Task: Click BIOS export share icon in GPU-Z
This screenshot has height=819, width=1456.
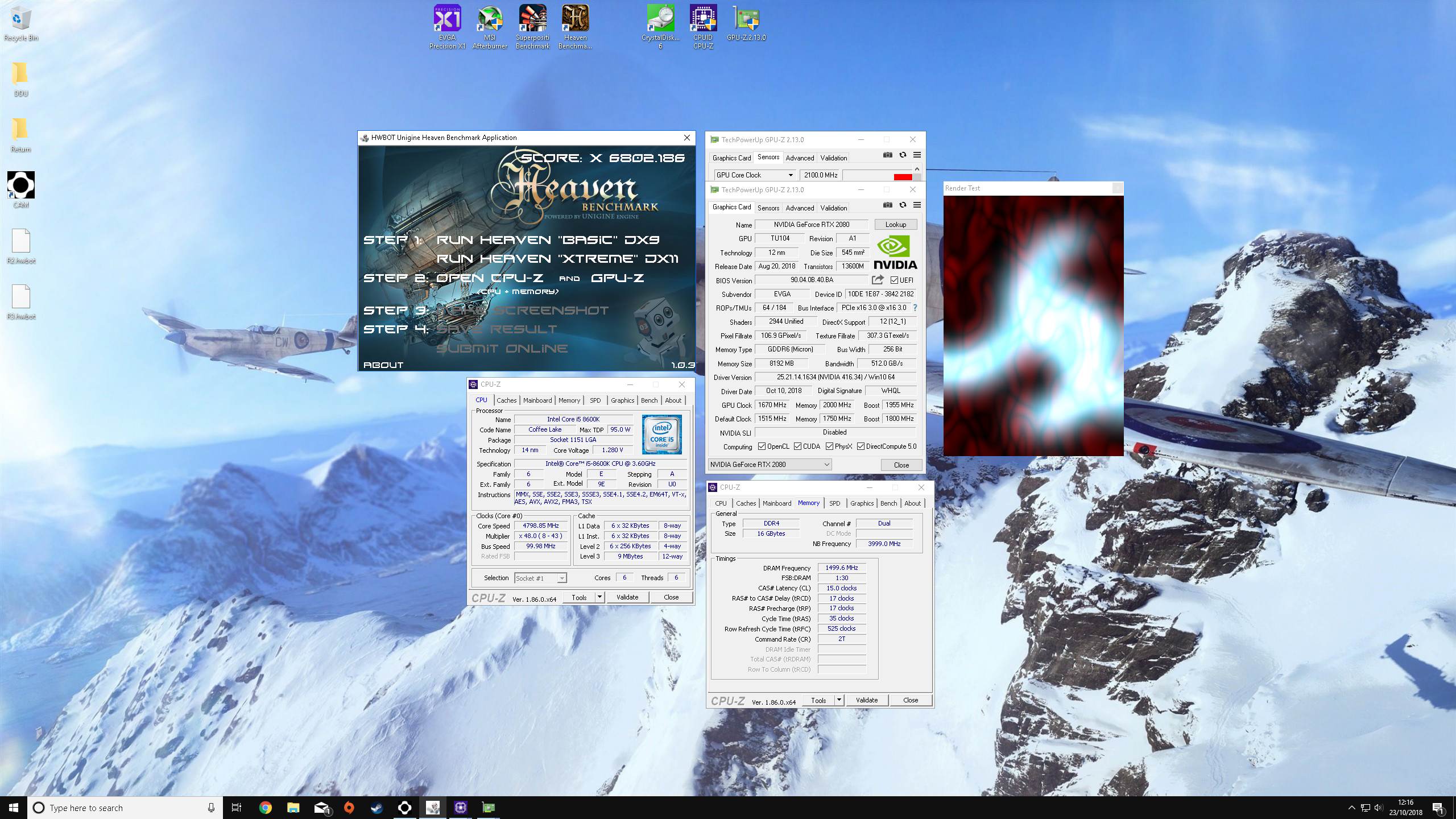Action: coord(878,280)
